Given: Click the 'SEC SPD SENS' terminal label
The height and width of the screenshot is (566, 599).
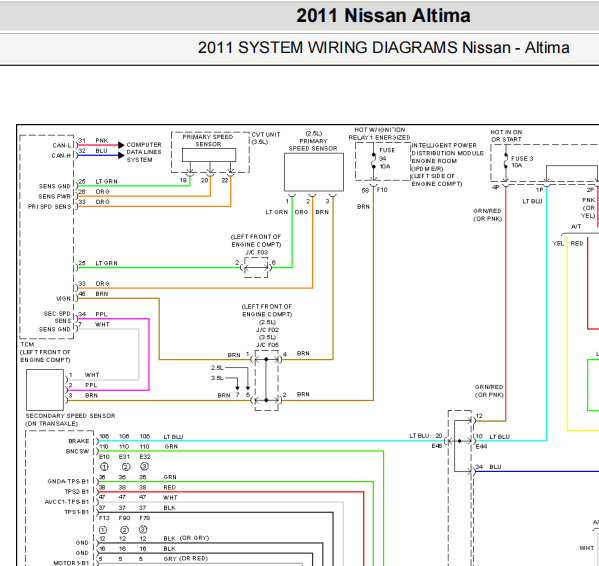Looking at the screenshot, I should pyautogui.click(x=57, y=317).
